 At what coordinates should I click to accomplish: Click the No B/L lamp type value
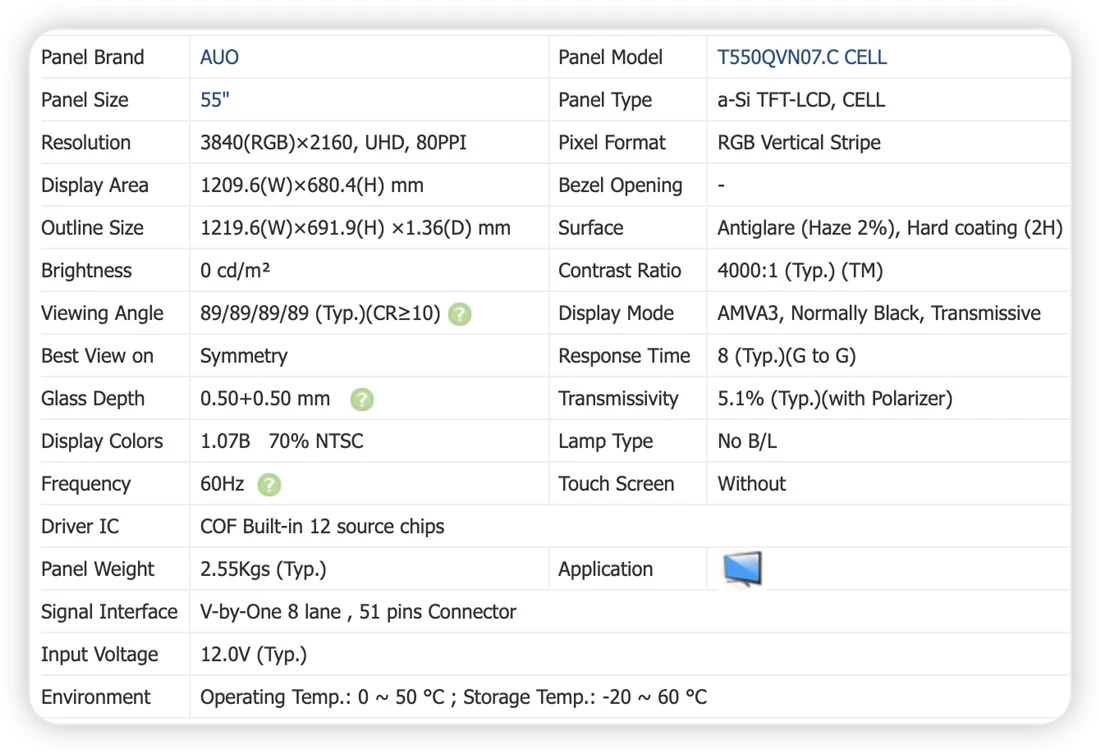(x=747, y=441)
